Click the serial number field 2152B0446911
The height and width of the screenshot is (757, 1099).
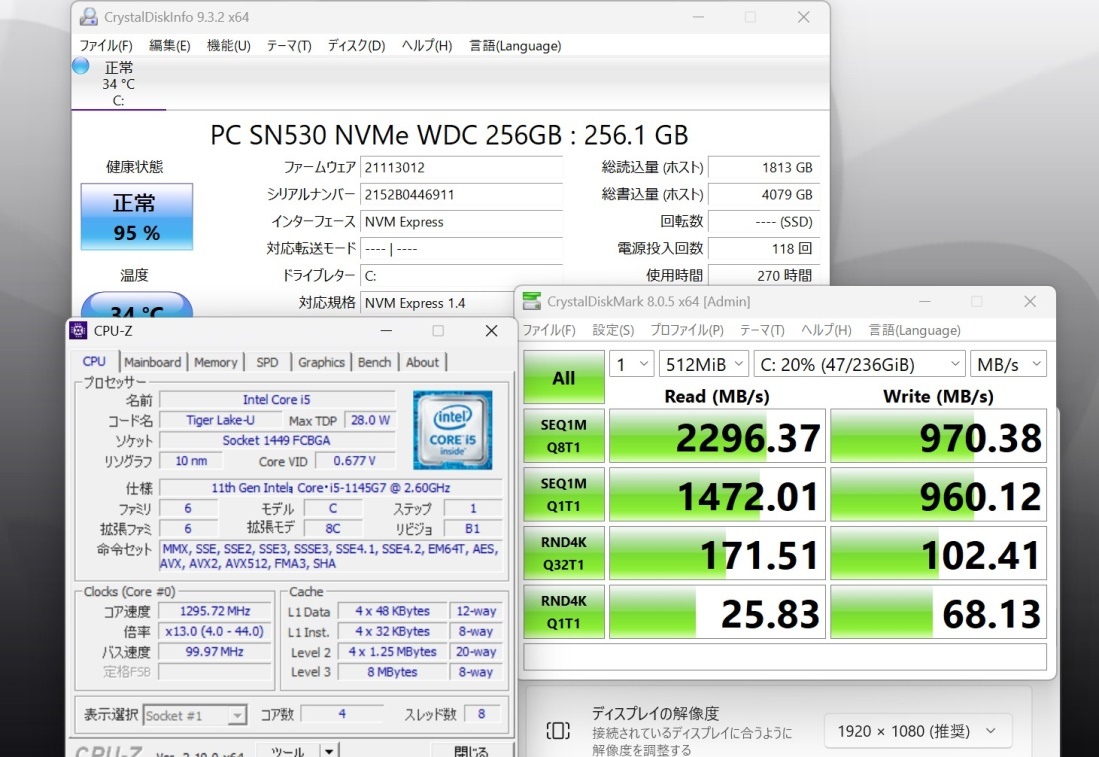(461, 195)
